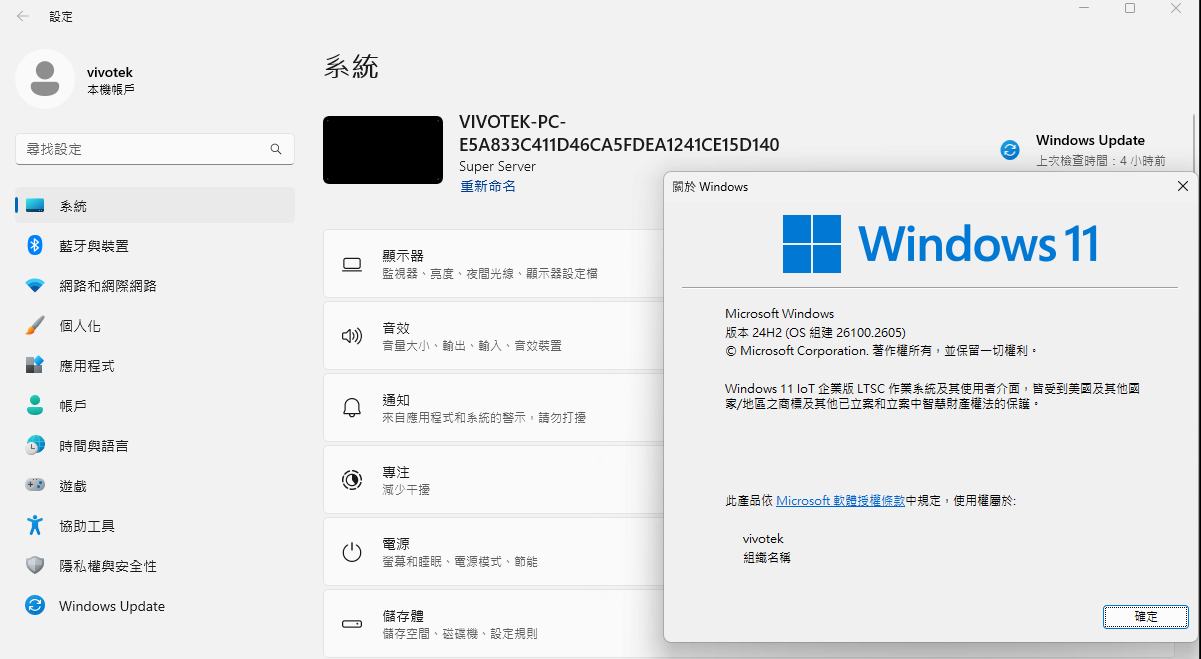Select the Bluetooth icon in sidebar

tap(35, 245)
